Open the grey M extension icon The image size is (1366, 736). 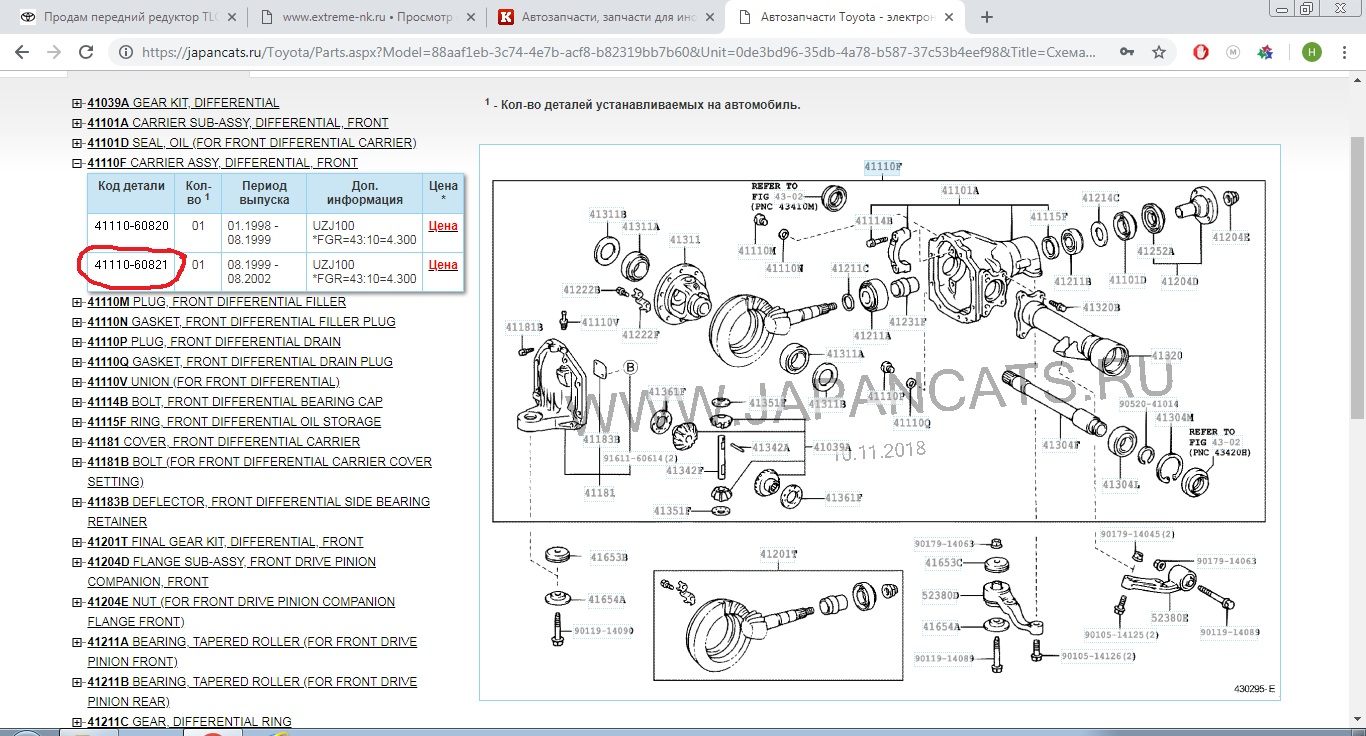pyautogui.click(x=1233, y=52)
